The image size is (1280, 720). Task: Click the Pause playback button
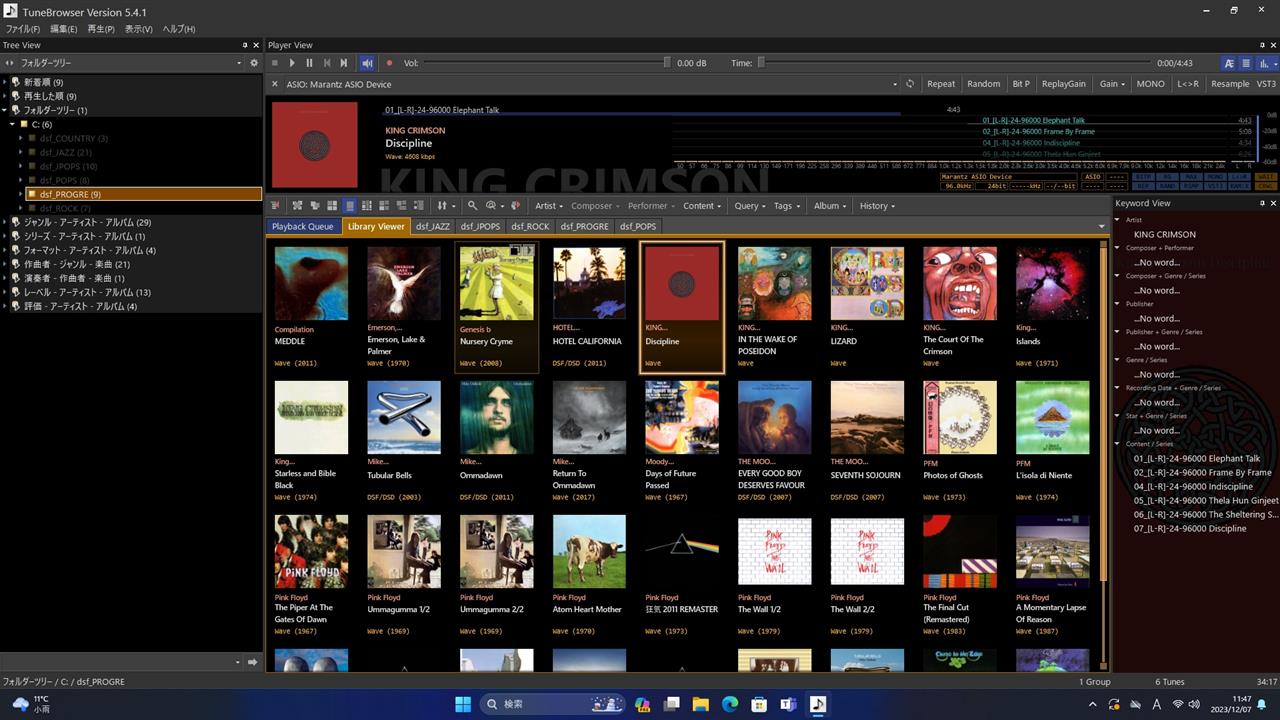[309, 63]
